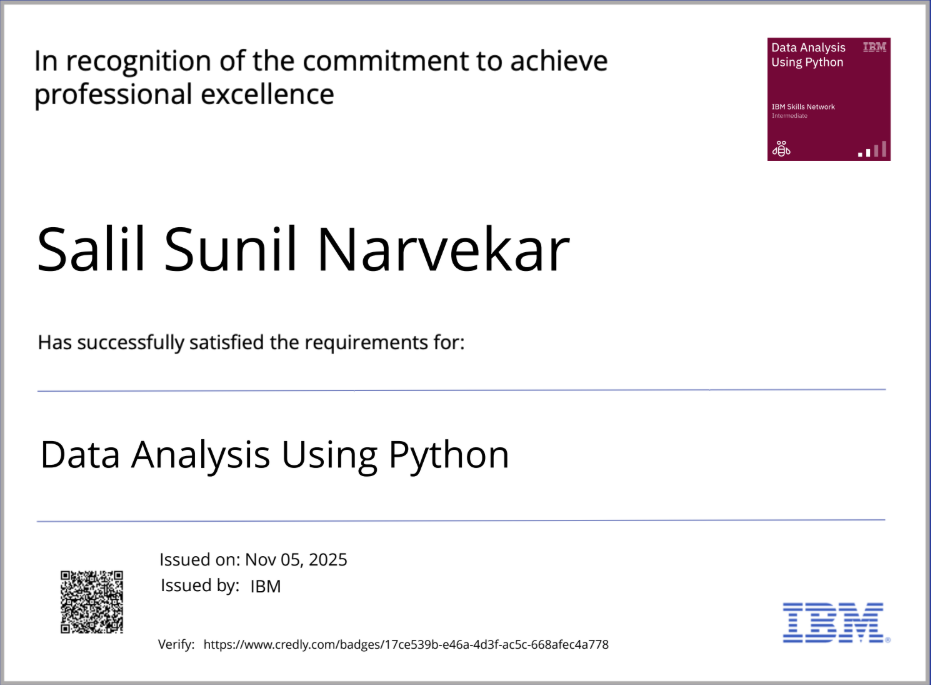Click the QR code near the bottom left

coord(90,600)
